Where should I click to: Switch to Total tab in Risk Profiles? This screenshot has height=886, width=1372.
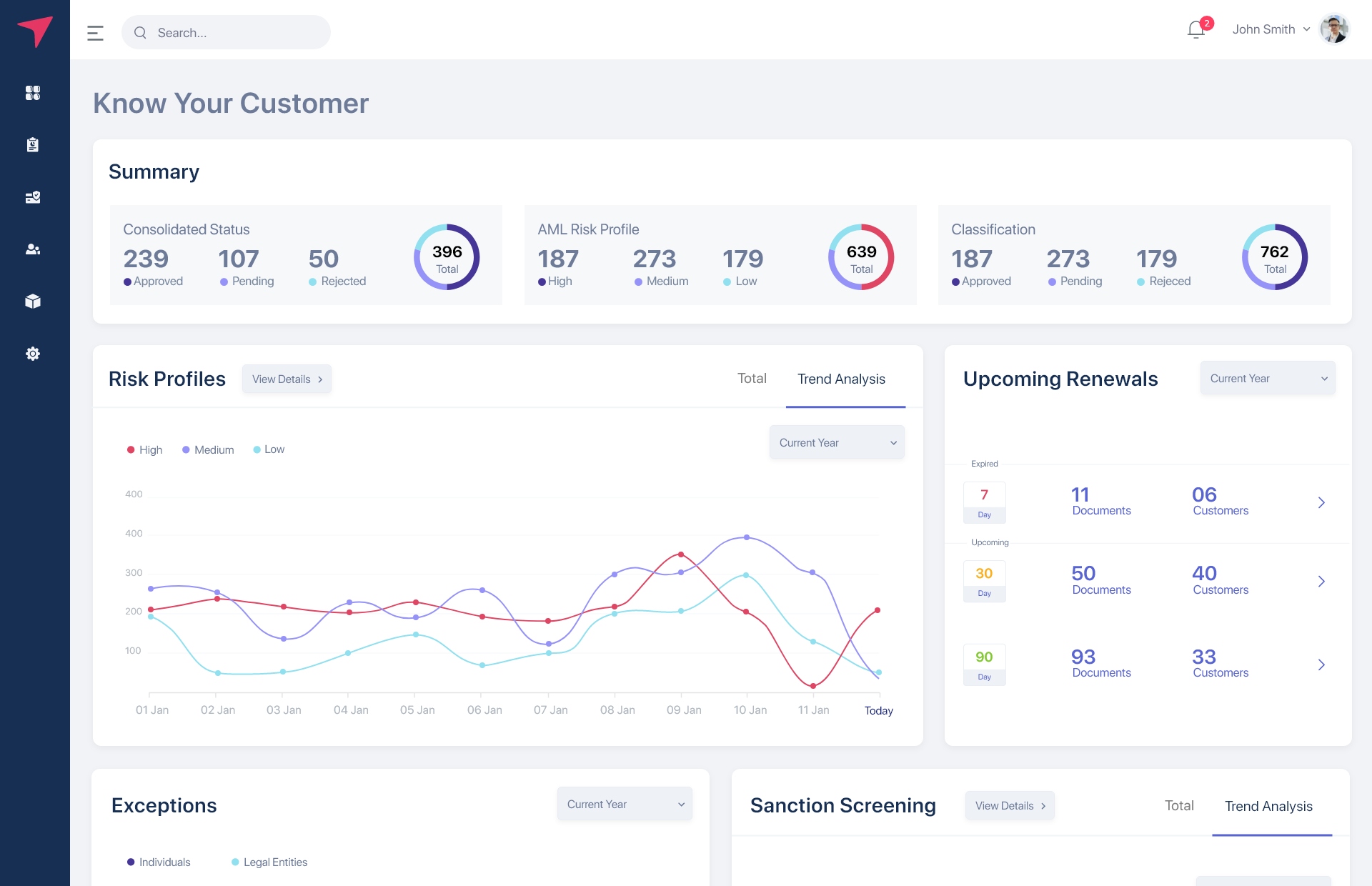pos(752,379)
